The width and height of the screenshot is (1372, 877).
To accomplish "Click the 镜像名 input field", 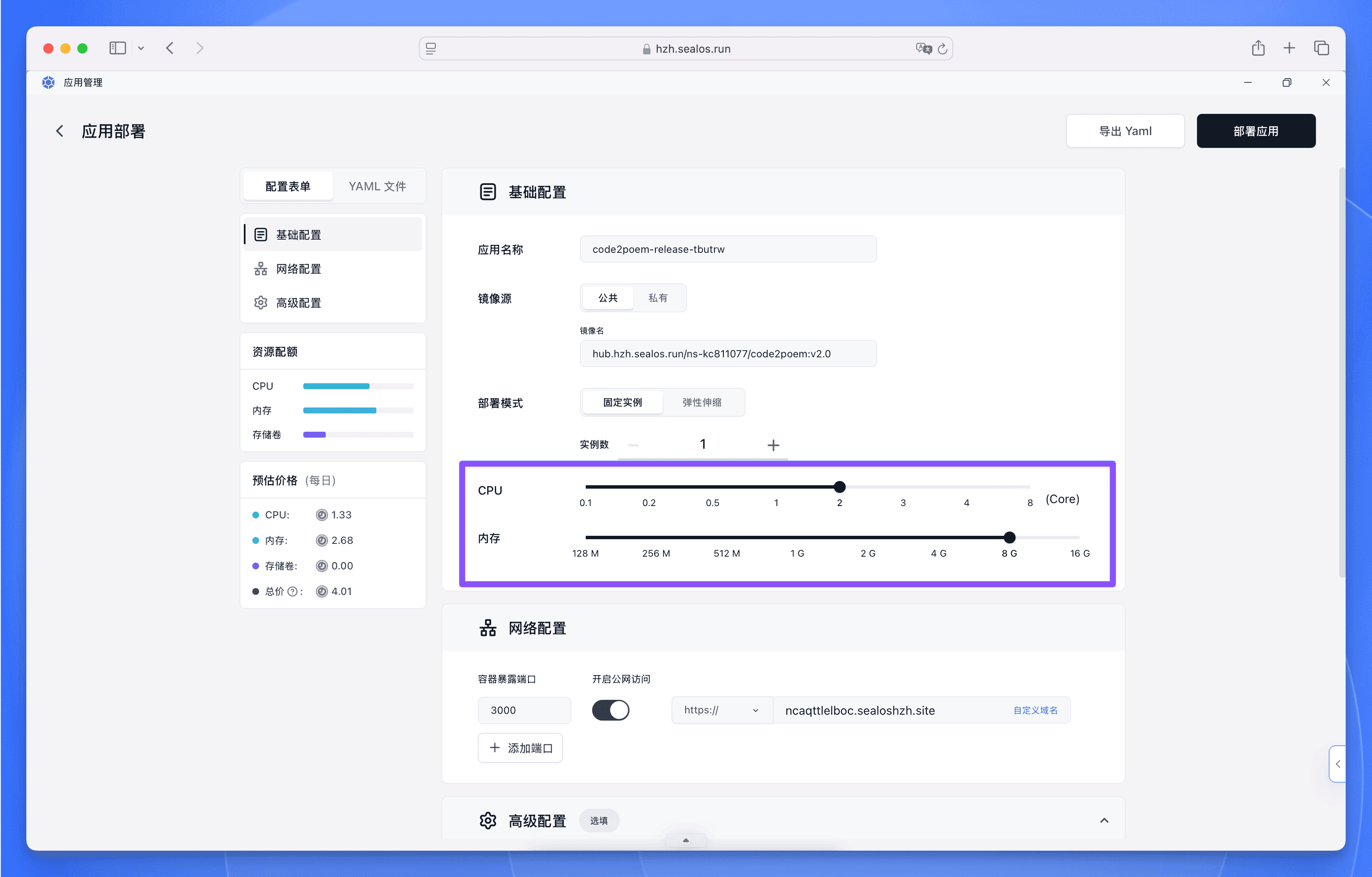I will (x=728, y=354).
